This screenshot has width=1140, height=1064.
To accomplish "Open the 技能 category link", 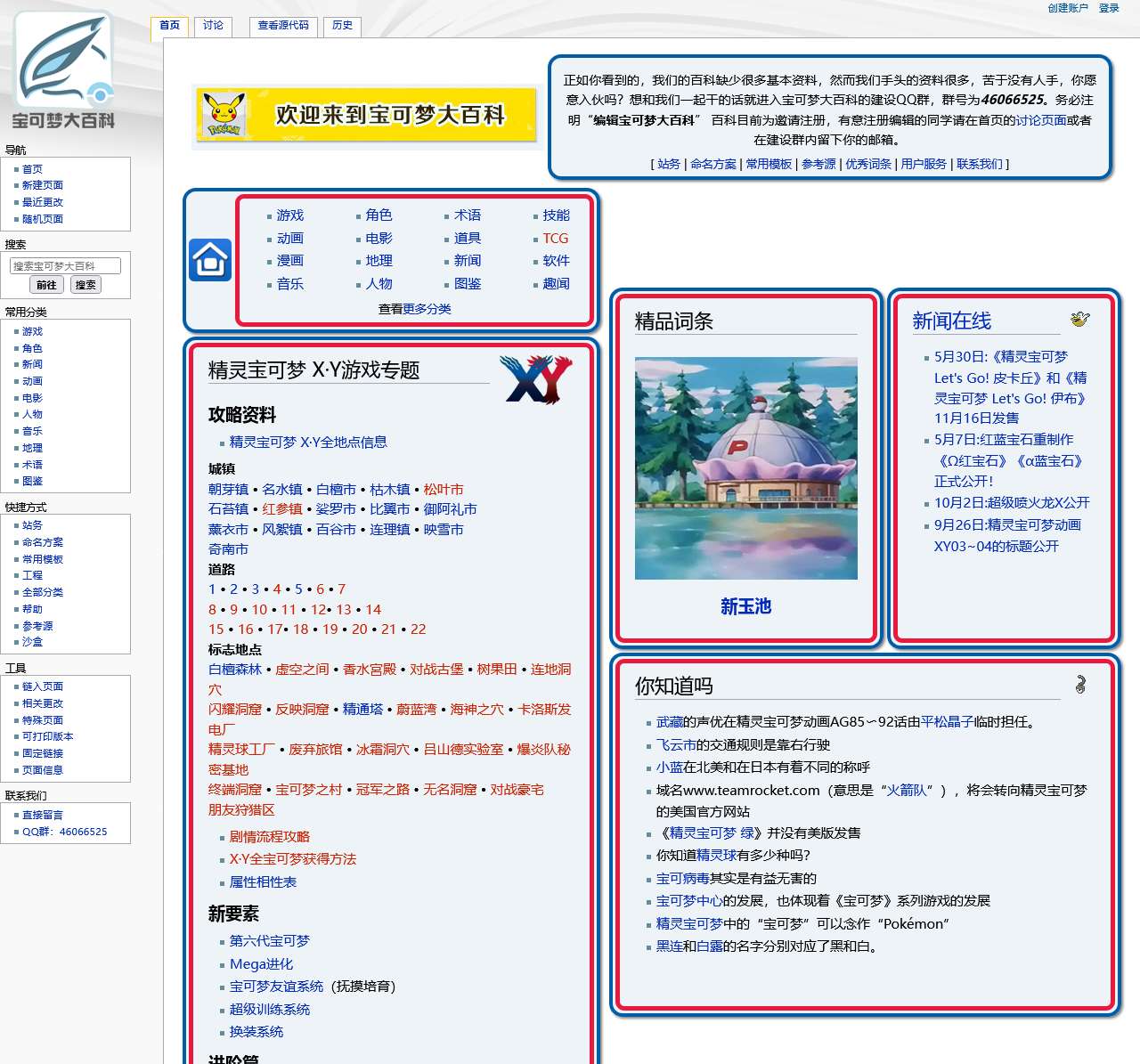I will click(x=556, y=215).
